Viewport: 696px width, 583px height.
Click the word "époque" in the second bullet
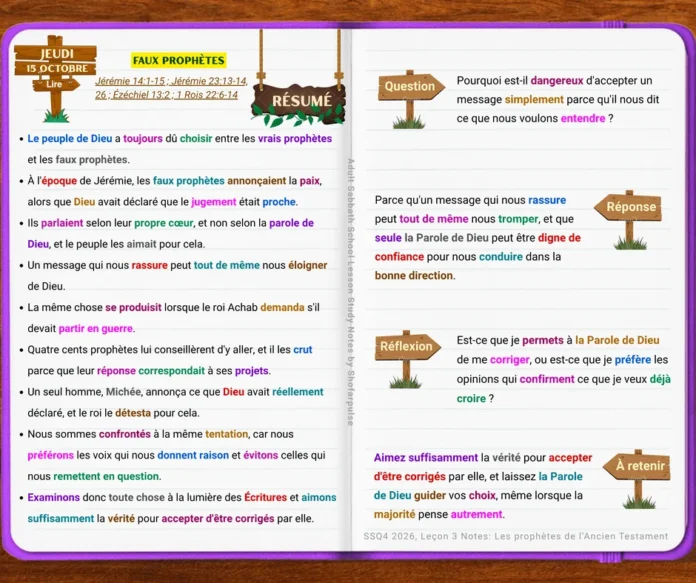[x=59, y=181]
